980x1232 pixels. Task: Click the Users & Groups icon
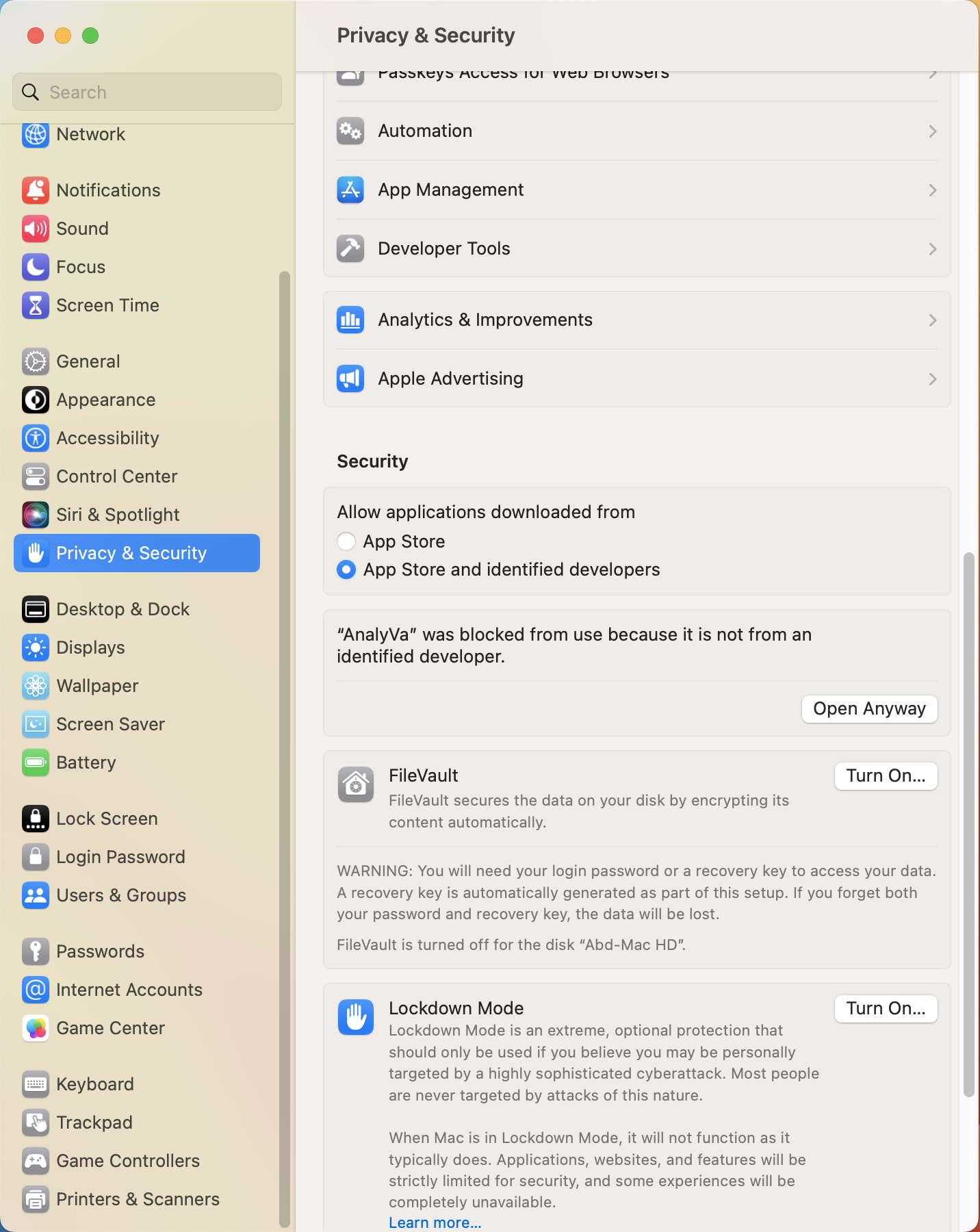pyautogui.click(x=36, y=895)
